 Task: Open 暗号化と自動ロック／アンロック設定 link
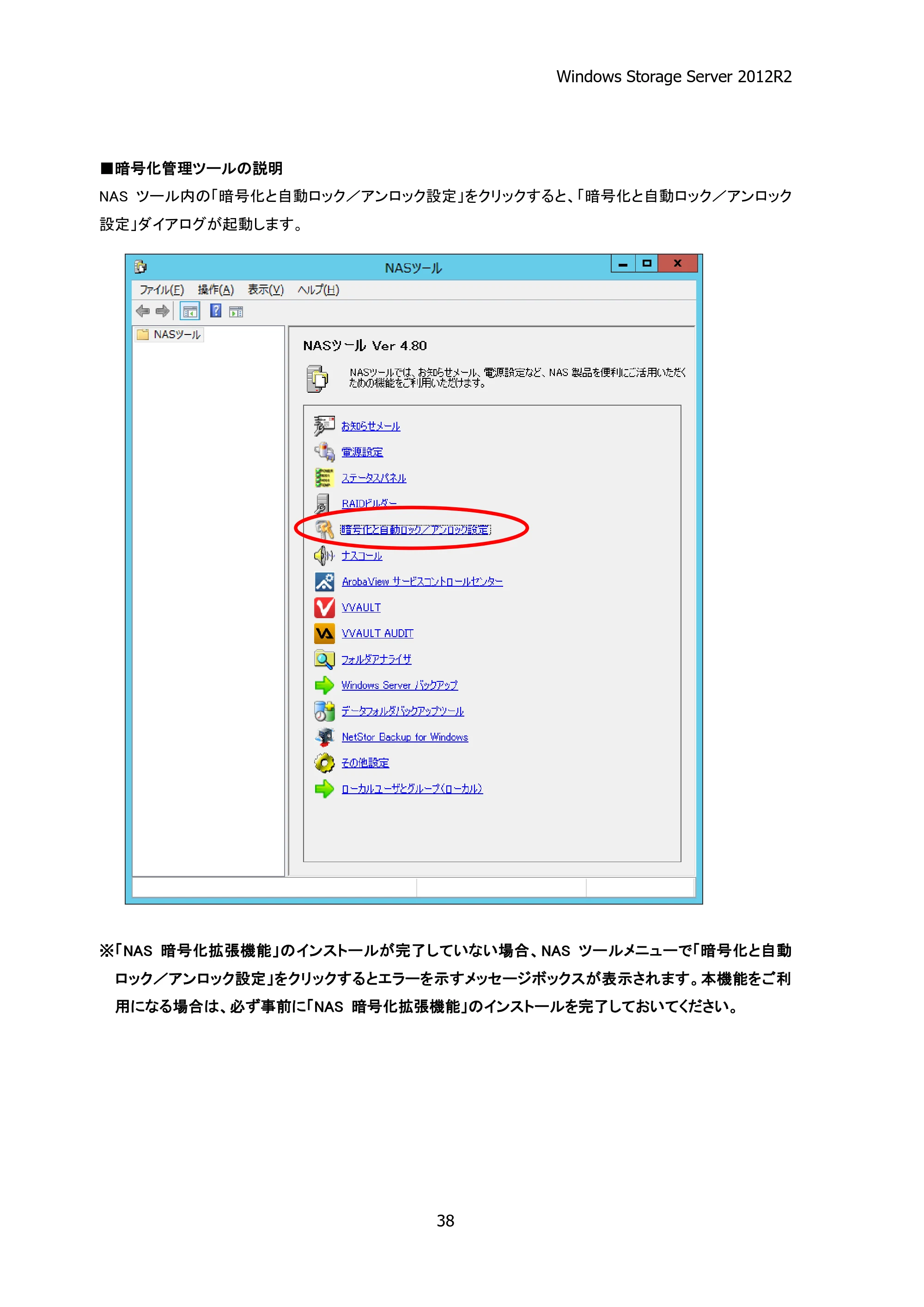[x=415, y=529]
